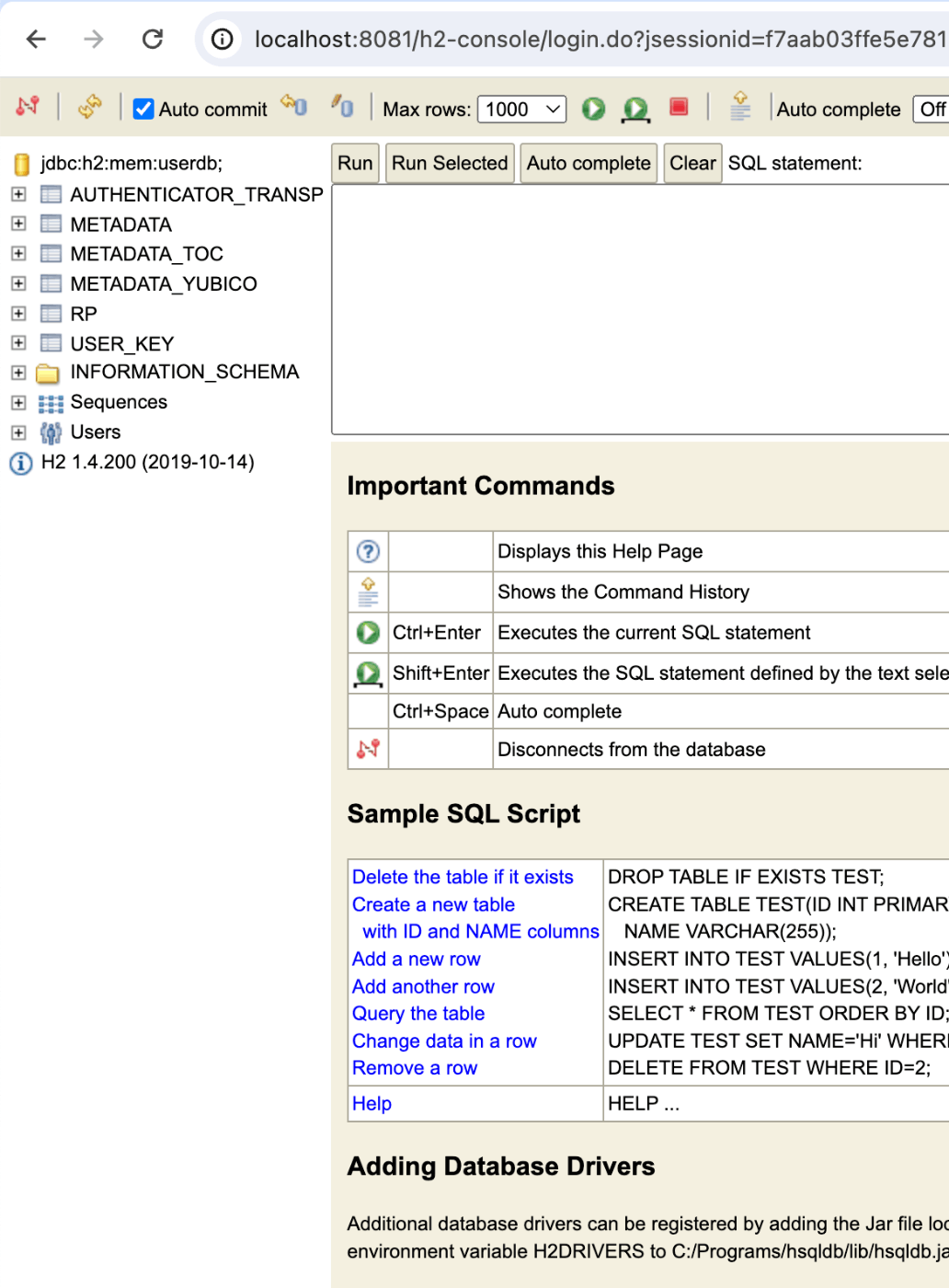Viewport: 949px width, 1288px height.
Task: Click the 'Add a new row' link
Action: [417, 959]
